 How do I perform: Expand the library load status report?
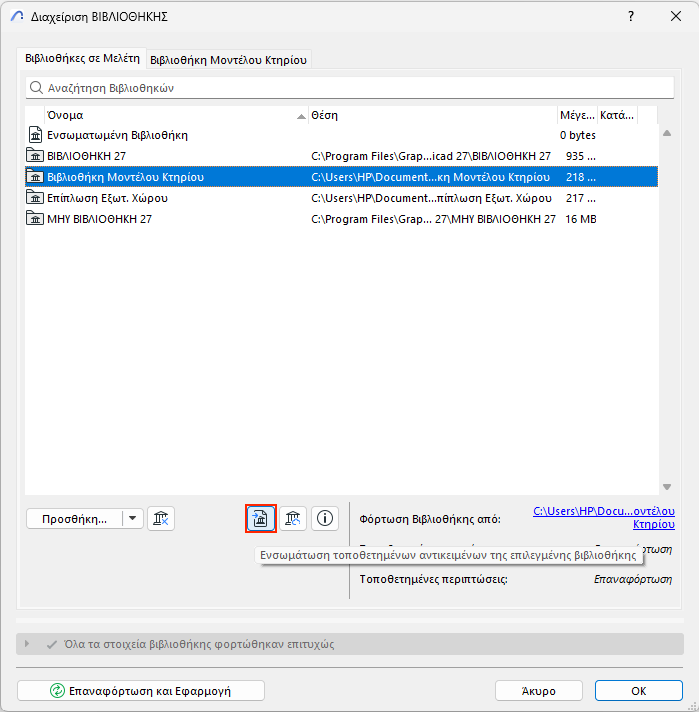(x=27, y=644)
